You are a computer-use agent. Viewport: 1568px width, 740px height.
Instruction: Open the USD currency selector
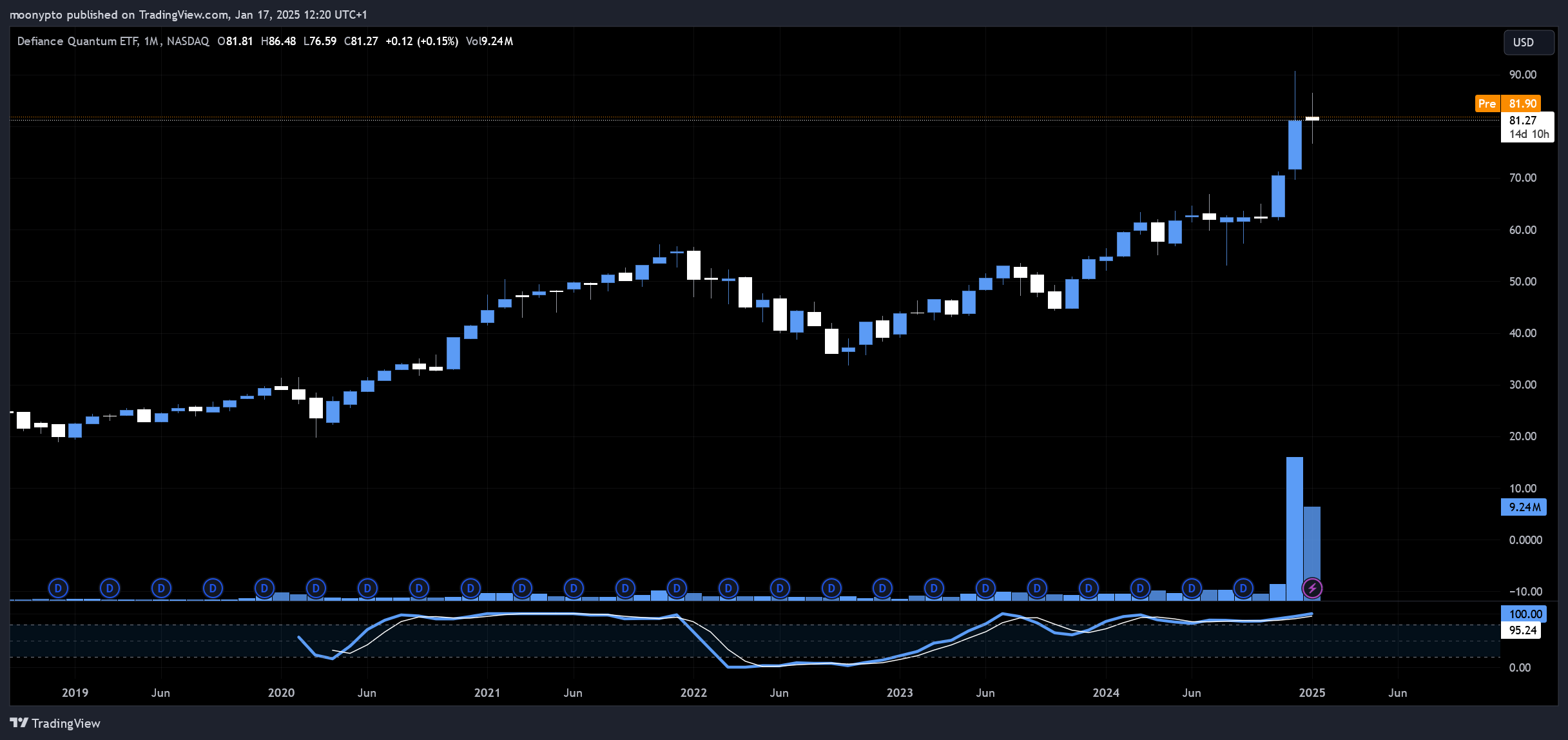1529,43
